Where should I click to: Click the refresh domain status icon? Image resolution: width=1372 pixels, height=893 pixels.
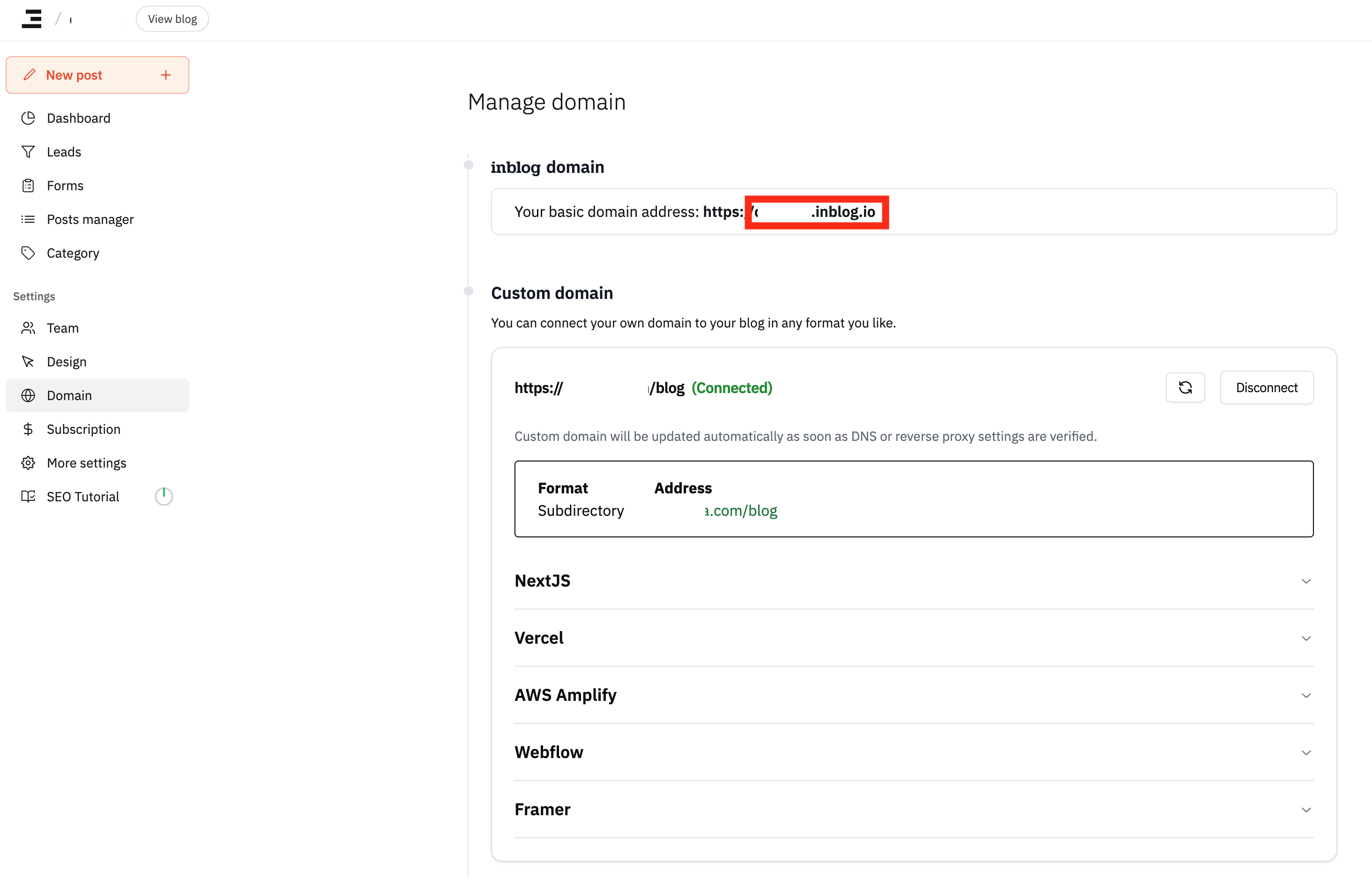(x=1185, y=387)
